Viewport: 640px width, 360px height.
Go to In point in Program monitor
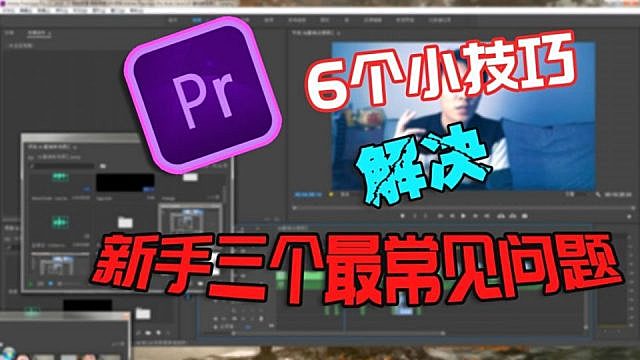440,216
